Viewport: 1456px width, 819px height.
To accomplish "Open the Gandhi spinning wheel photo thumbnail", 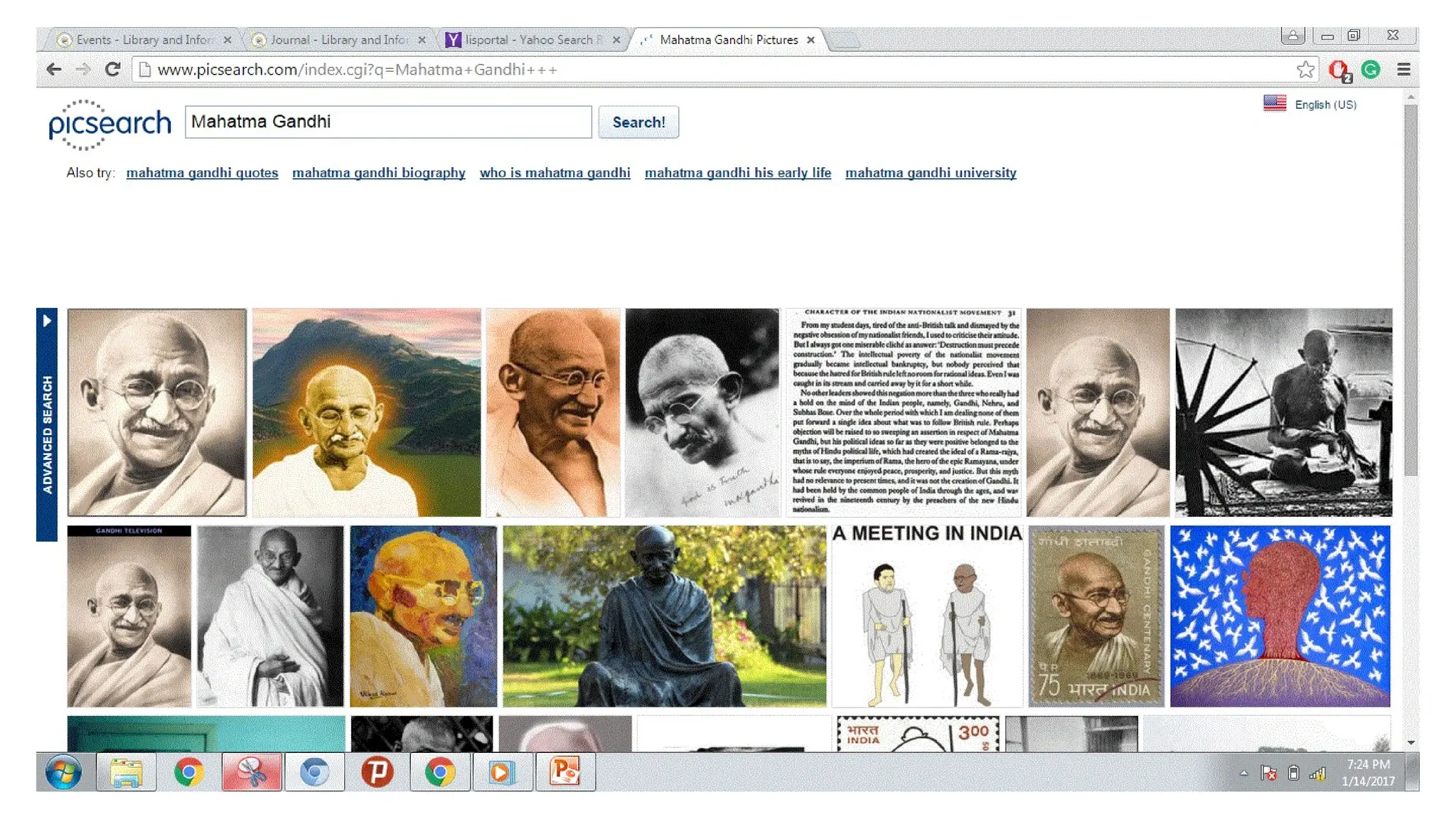I will click(1283, 412).
